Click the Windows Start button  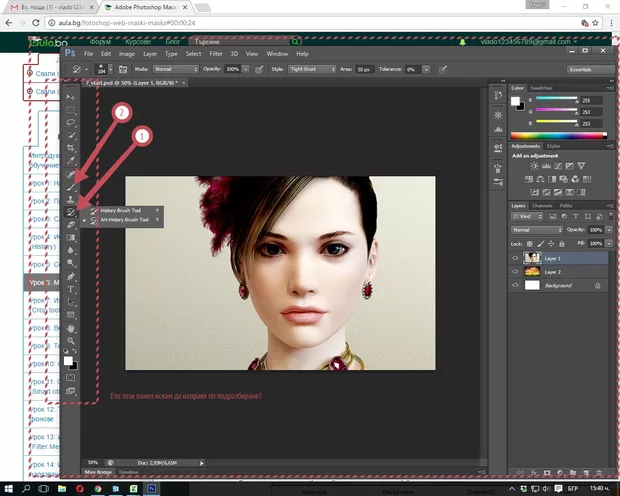coord(10,488)
